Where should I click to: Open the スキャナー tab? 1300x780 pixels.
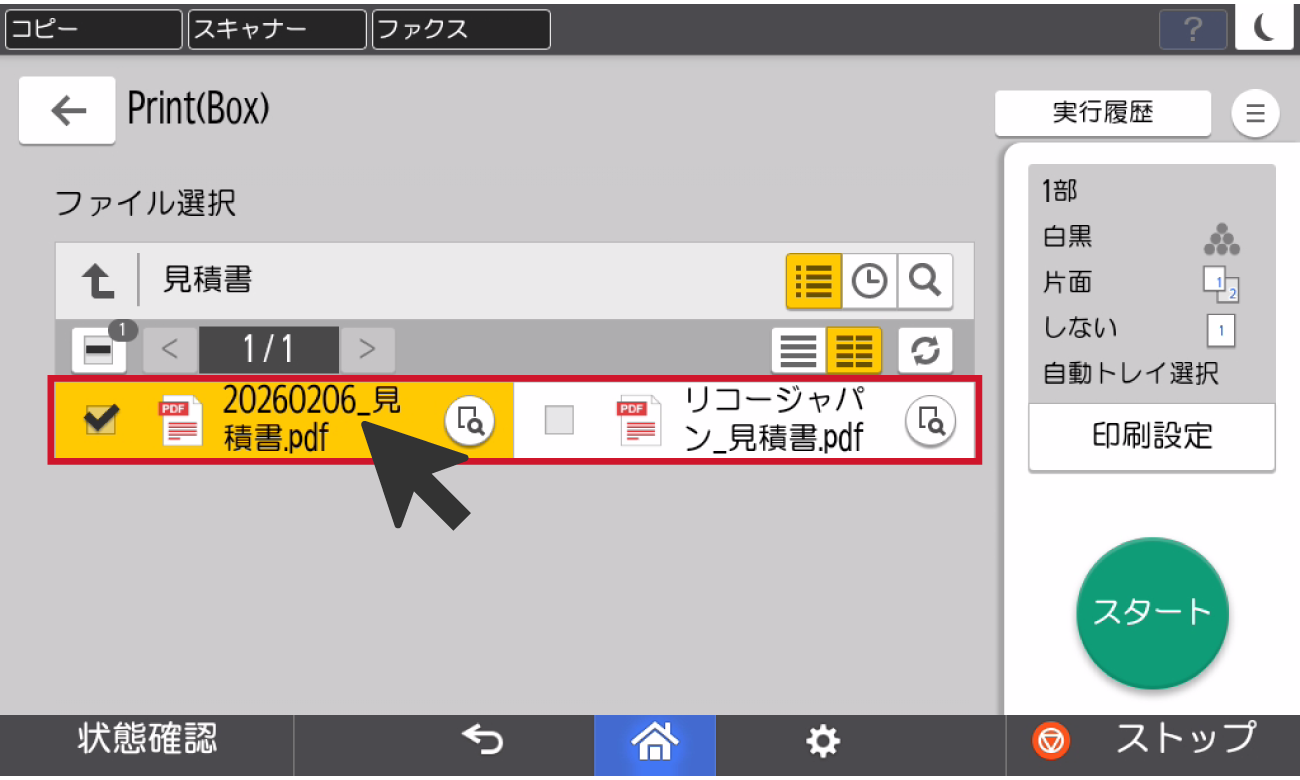[277, 29]
